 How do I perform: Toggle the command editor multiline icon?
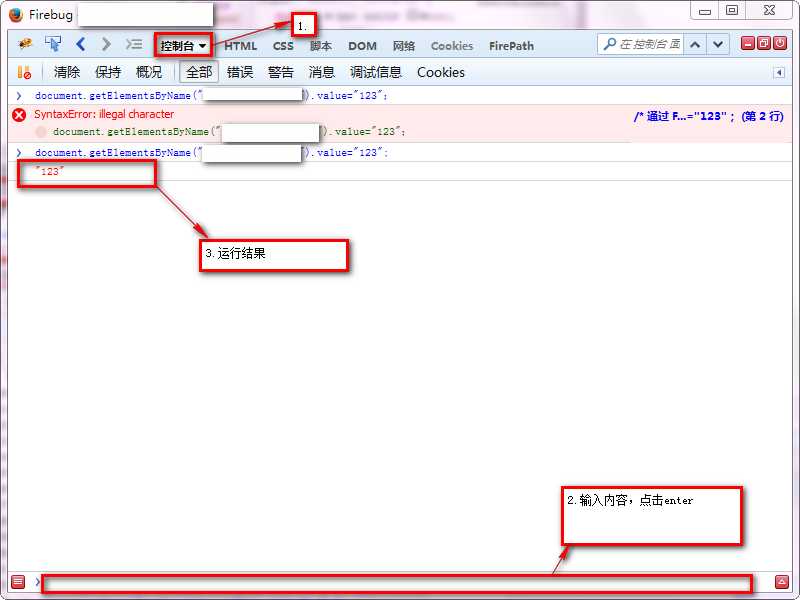point(134,44)
